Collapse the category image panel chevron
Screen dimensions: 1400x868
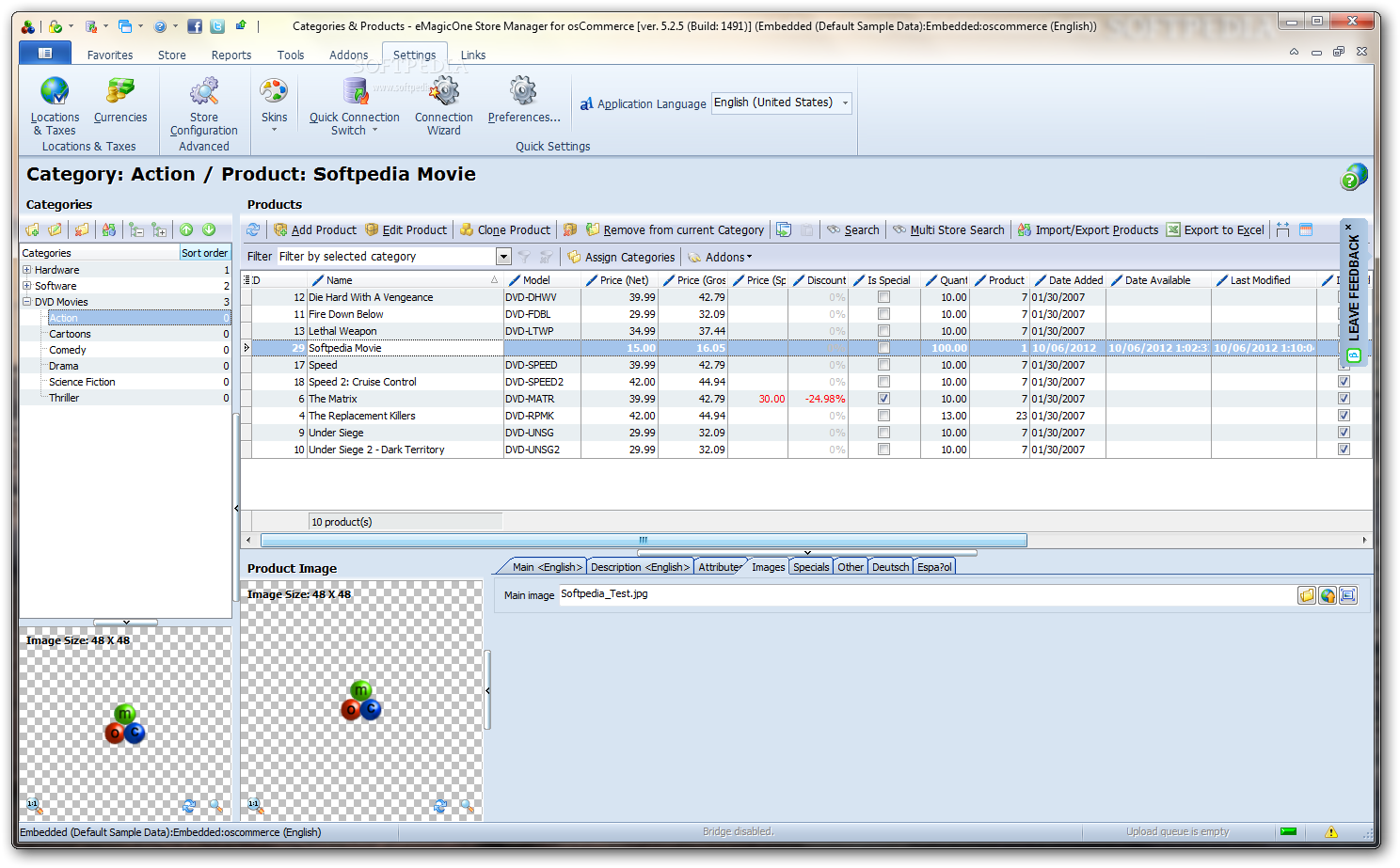coord(126,623)
